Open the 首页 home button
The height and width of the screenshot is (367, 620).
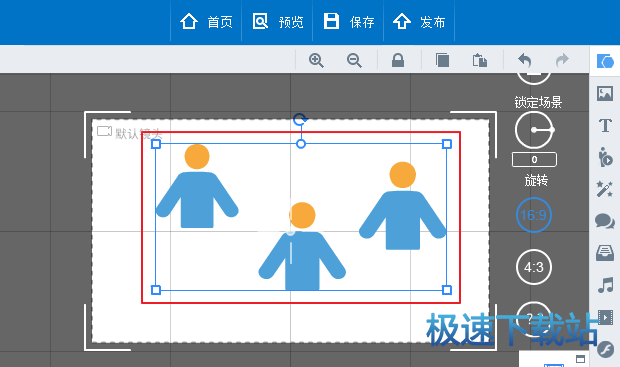click(x=206, y=21)
